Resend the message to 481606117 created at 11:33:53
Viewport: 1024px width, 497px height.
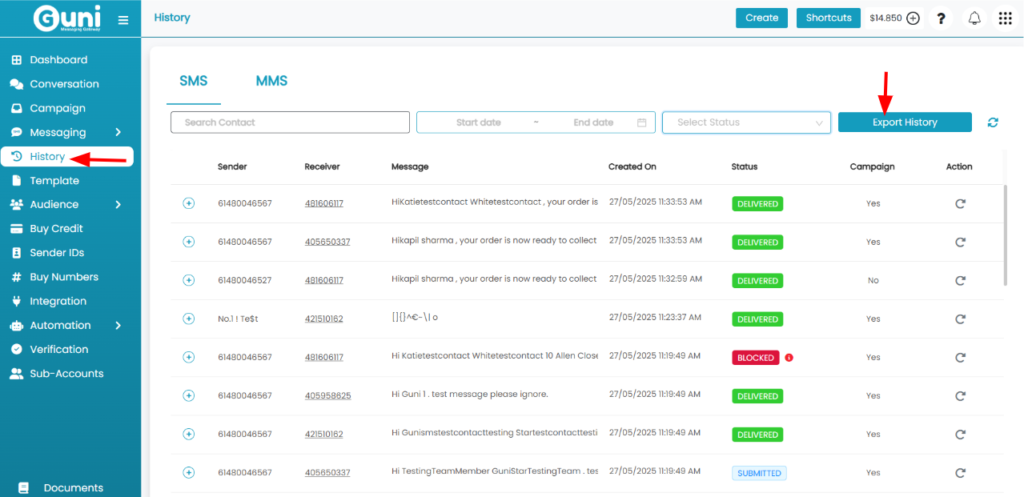click(959, 204)
